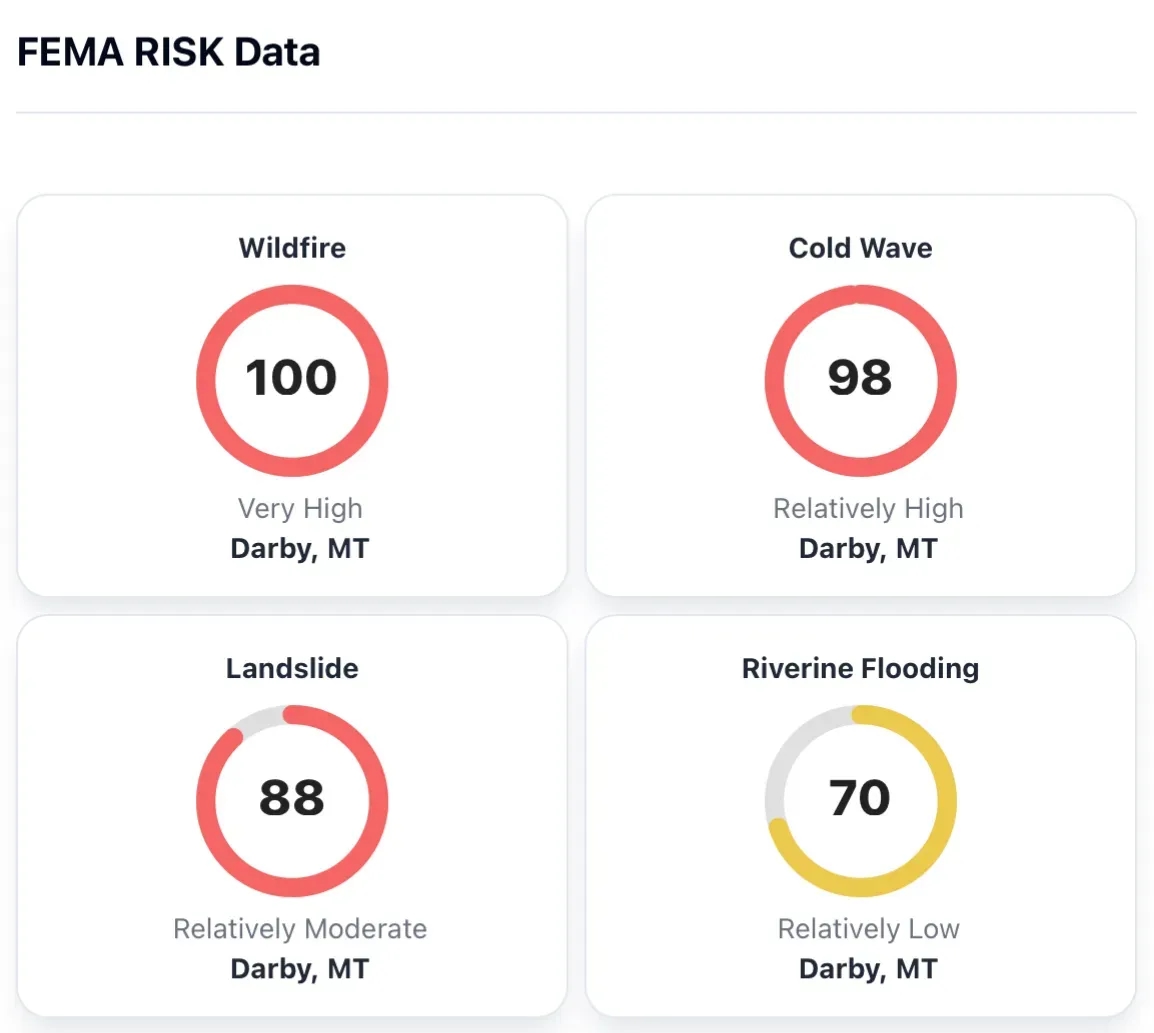This screenshot has width=1154, height=1033.
Task: Click the Wildfire score 100
Action: click(x=291, y=378)
